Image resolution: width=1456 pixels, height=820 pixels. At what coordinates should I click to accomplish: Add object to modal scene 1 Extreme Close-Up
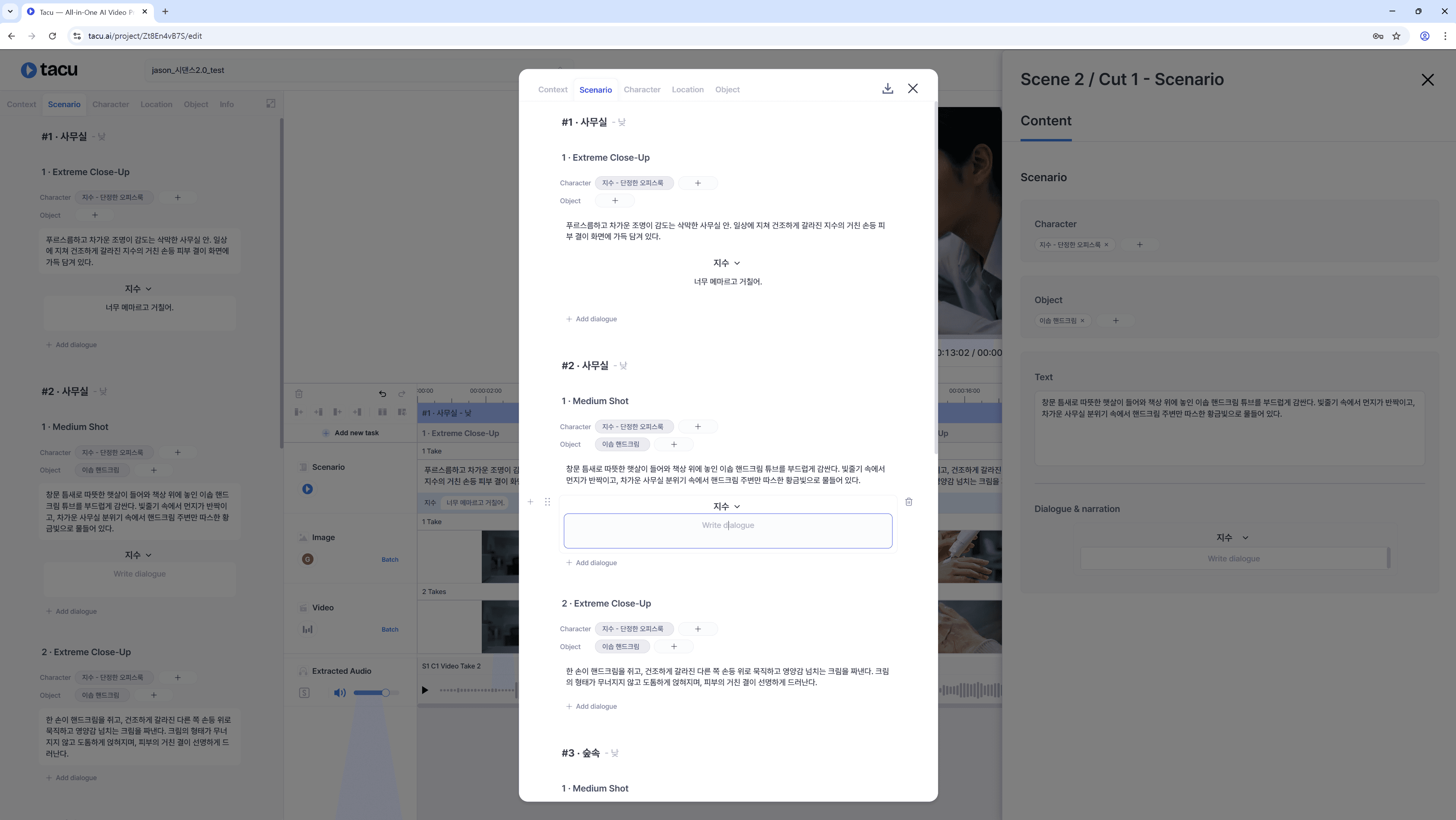(615, 201)
